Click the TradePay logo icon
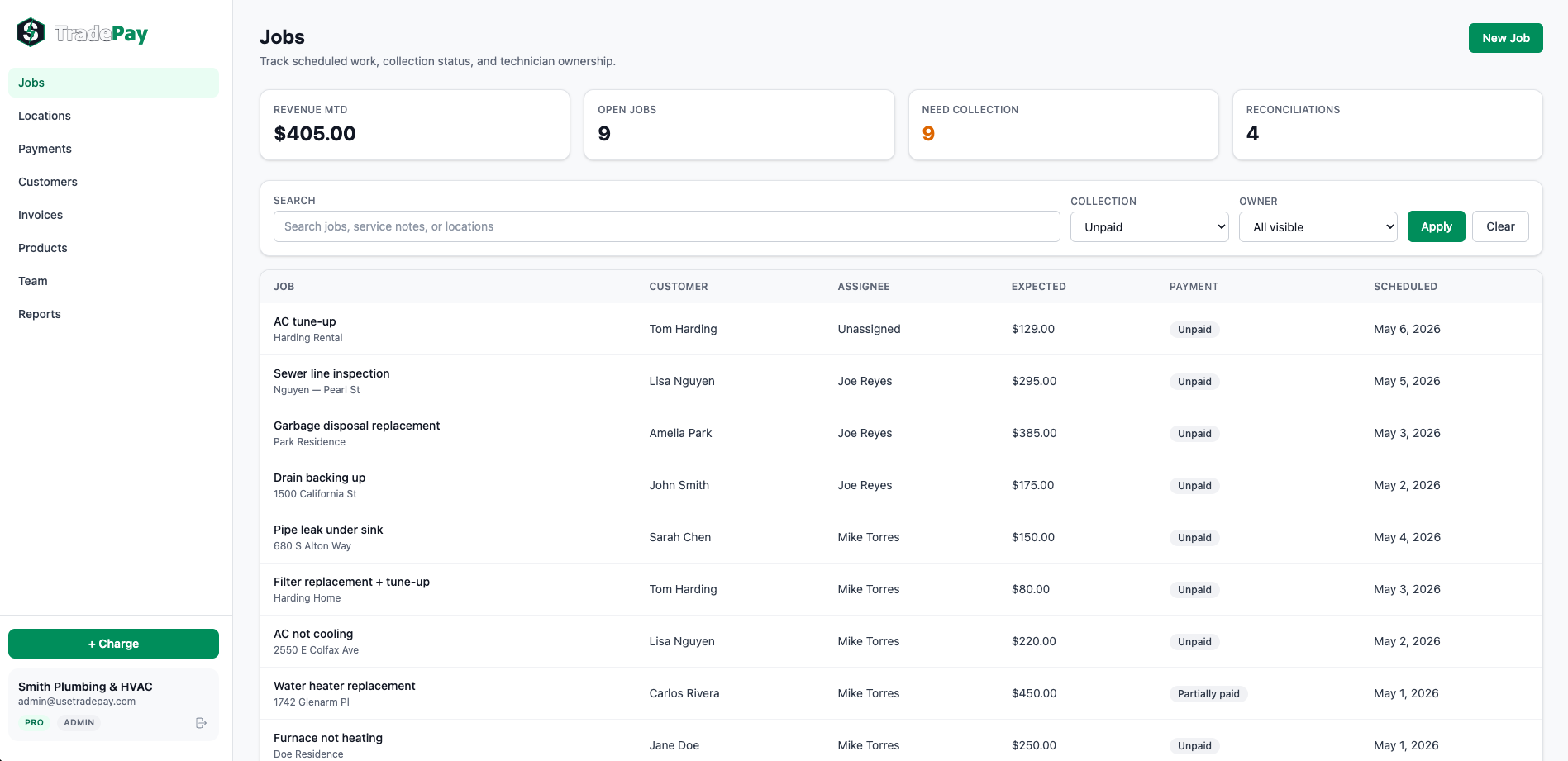 31,32
